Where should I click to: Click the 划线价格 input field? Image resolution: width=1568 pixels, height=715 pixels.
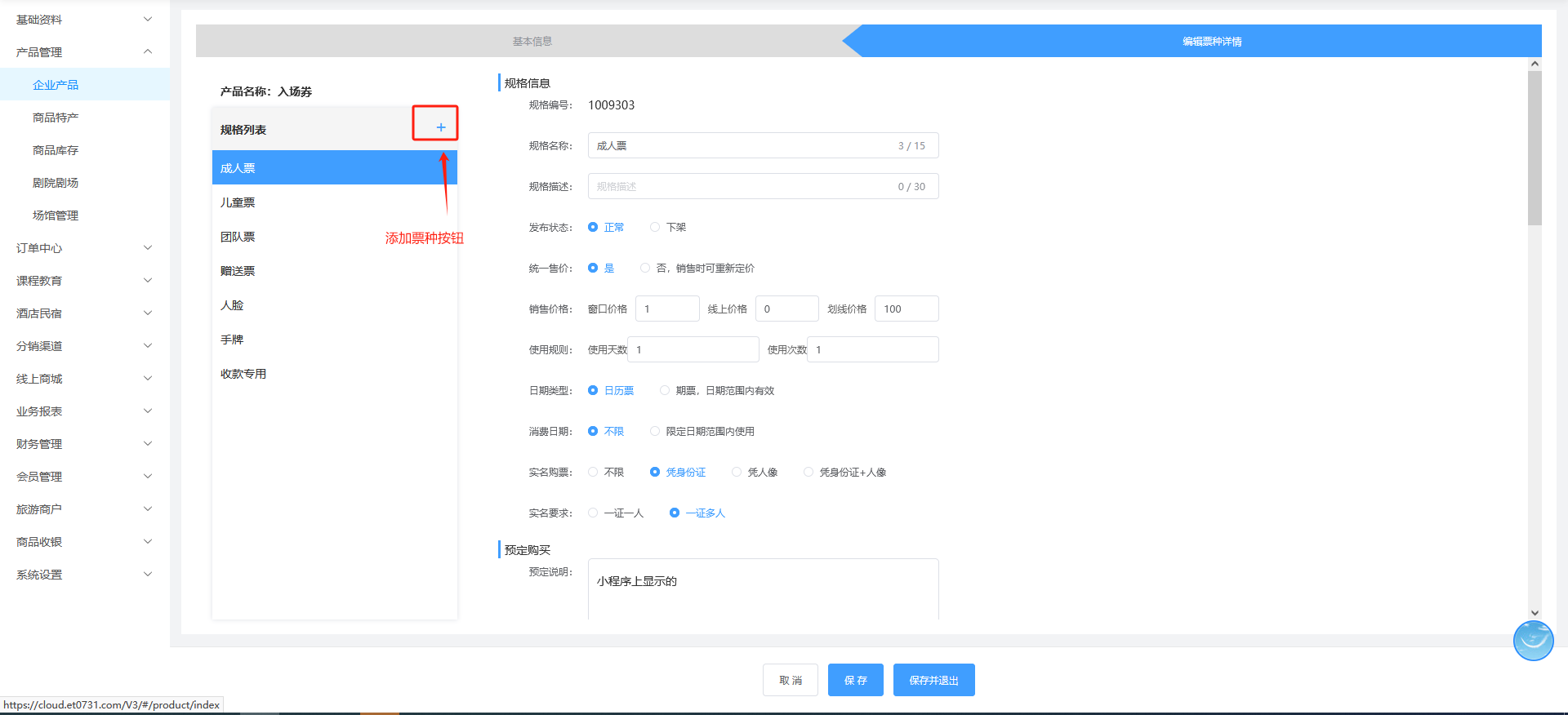906,309
